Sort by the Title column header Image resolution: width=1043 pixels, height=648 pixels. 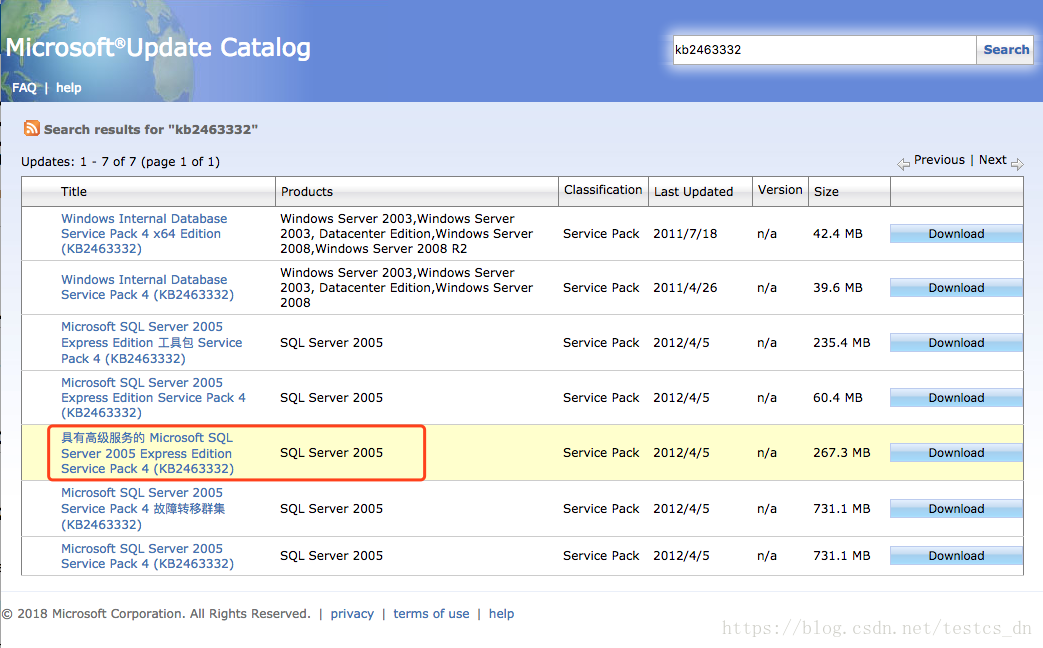74,192
